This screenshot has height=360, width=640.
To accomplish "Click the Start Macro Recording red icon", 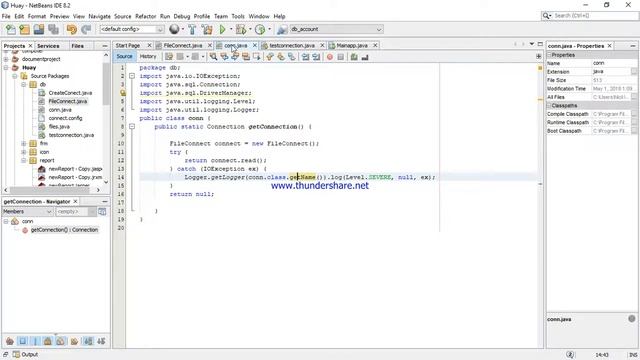I will tap(330, 57).
